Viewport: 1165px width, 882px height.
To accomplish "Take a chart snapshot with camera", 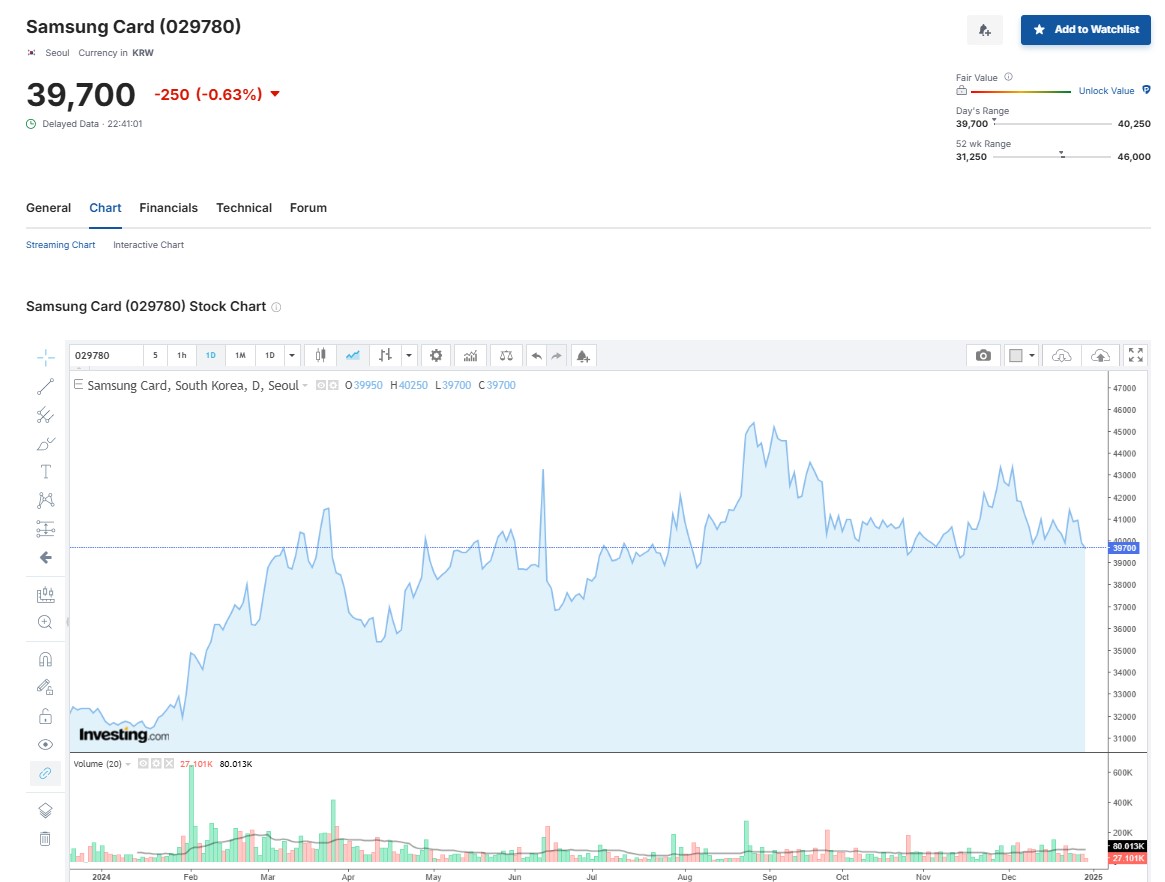I will click(x=983, y=355).
